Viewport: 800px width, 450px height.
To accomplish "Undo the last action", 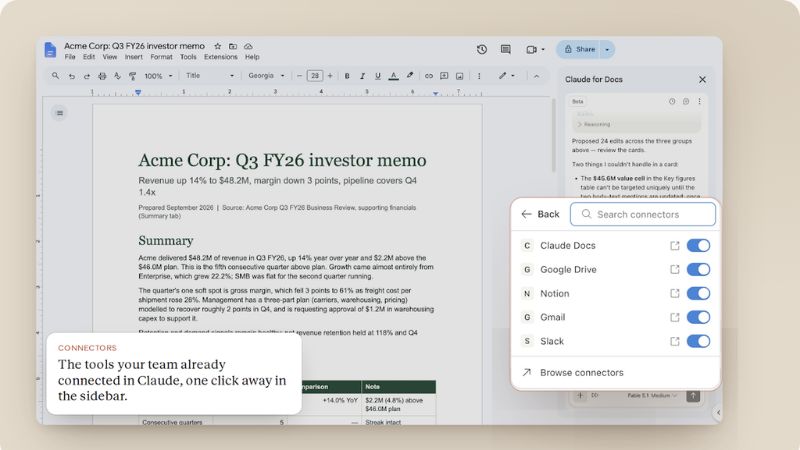I will click(71, 76).
